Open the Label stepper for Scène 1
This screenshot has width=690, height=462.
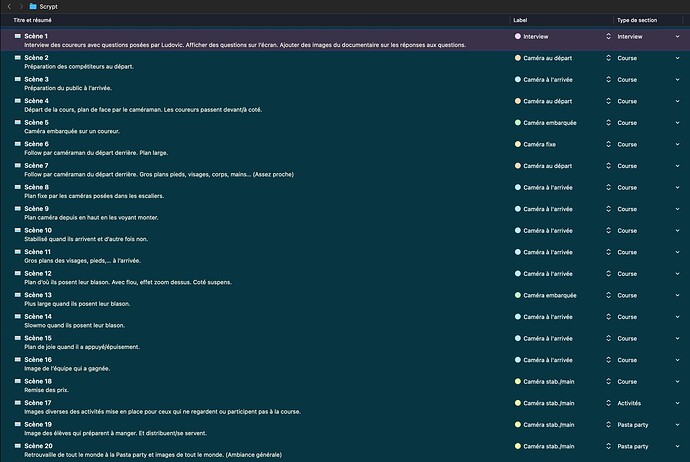click(608, 36)
